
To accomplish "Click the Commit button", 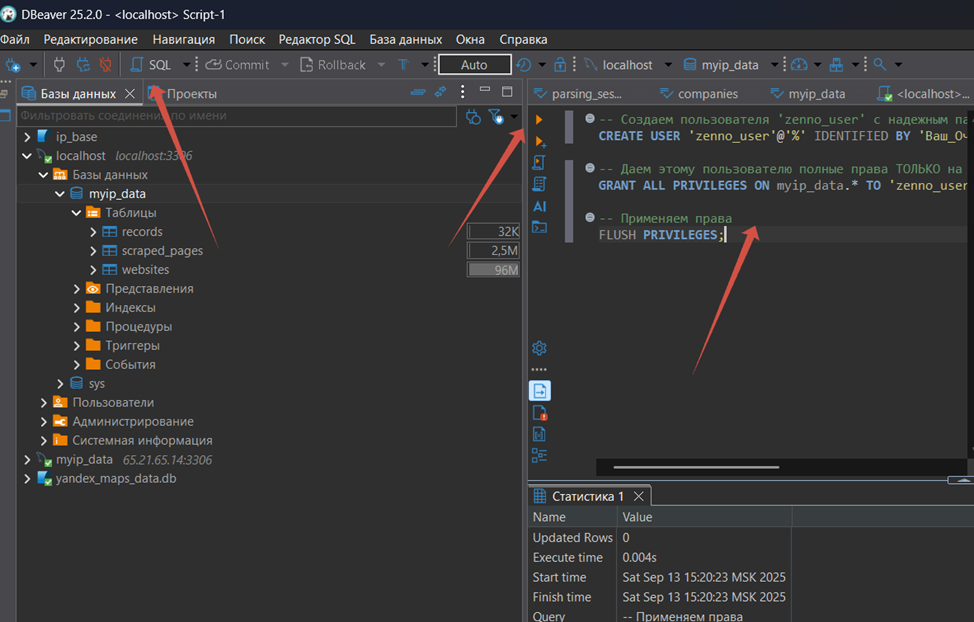I will [237, 65].
